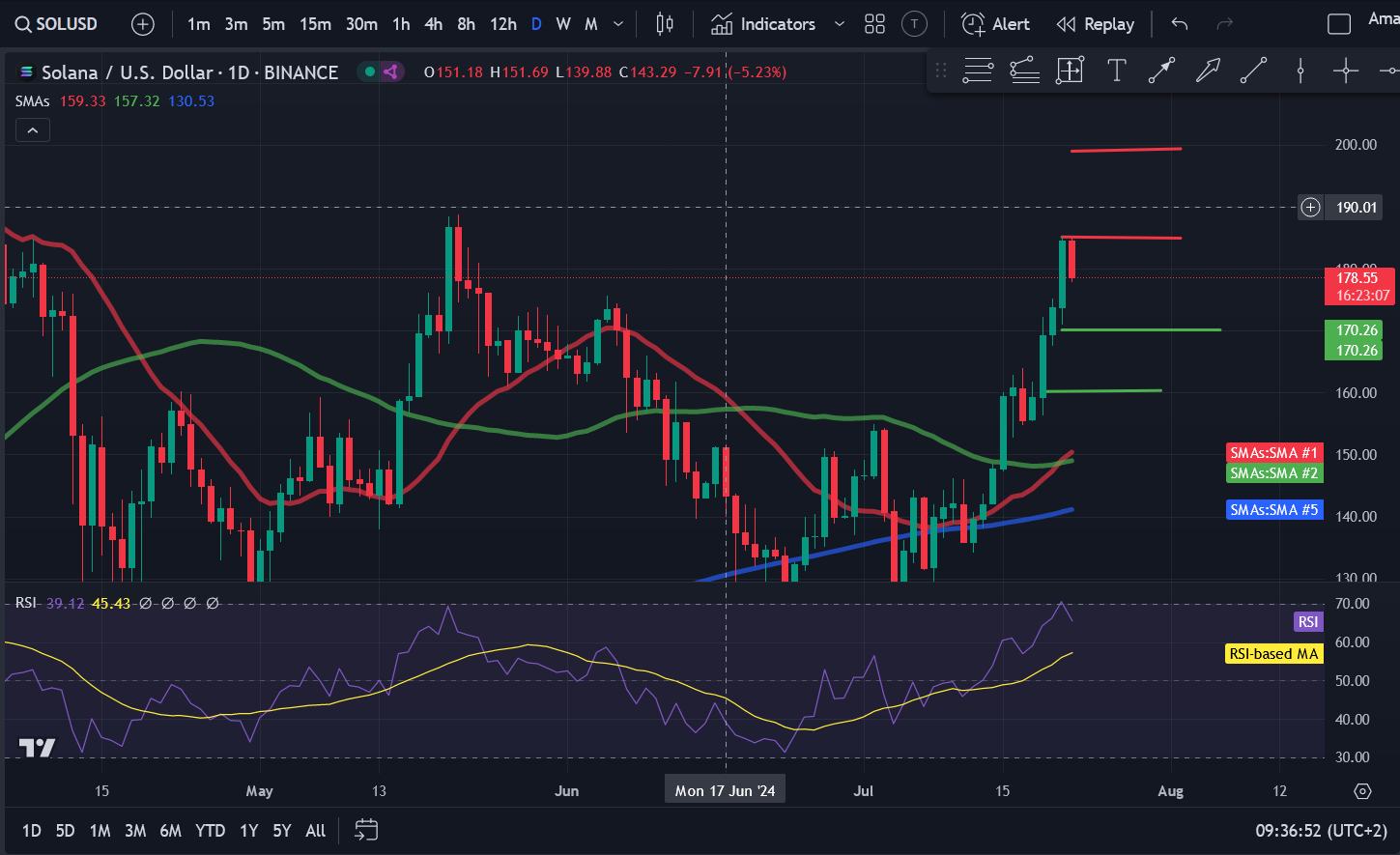Screen dimensions: 1400x855
Task: Set date range to 5Y
Action: click(281, 830)
